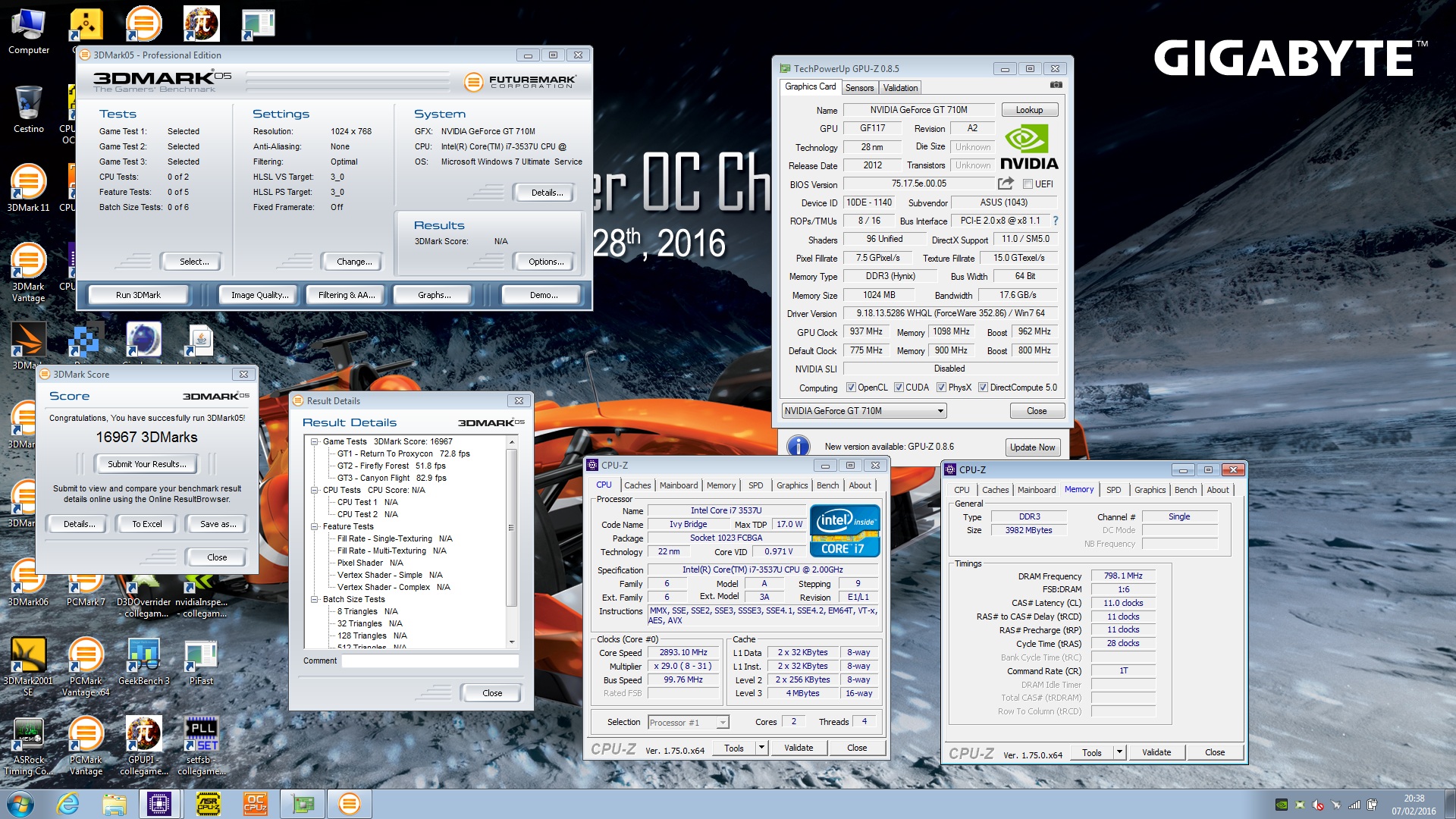Open the ASRock Timing Configurator shortcut
The height and width of the screenshot is (819, 1456).
click(x=29, y=746)
